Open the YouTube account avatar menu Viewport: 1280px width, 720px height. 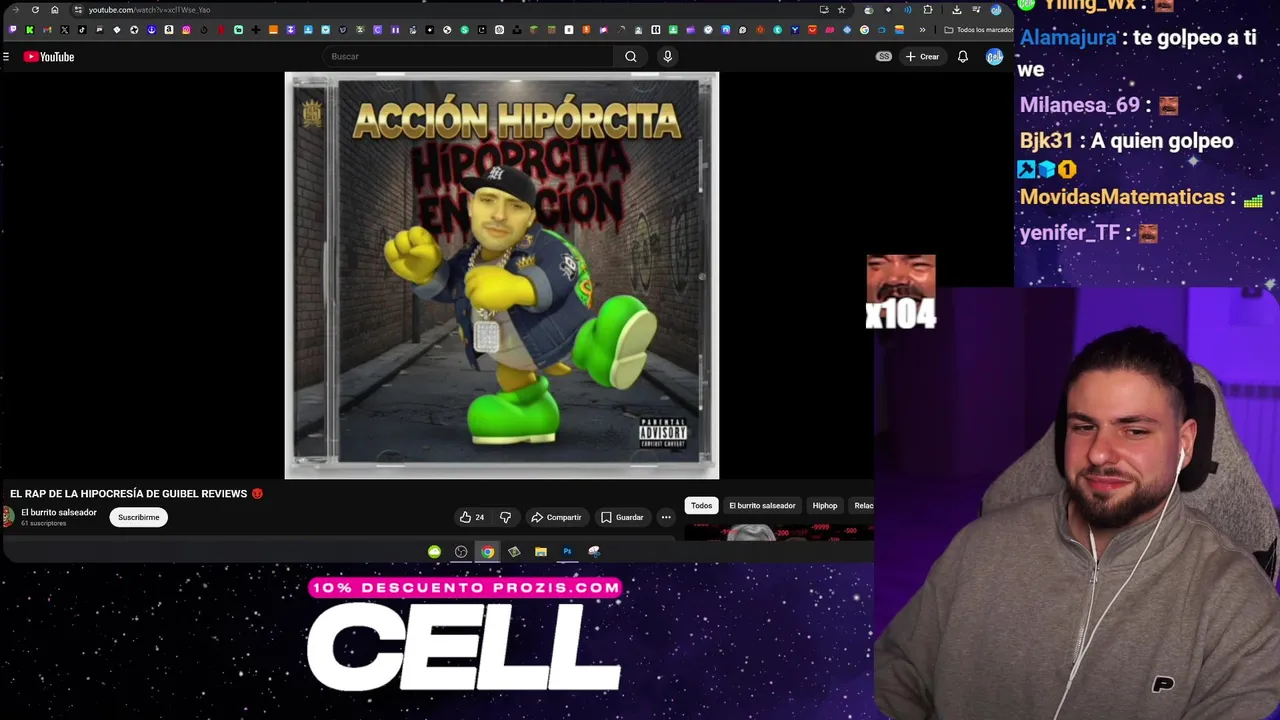click(x=994, y=57)
